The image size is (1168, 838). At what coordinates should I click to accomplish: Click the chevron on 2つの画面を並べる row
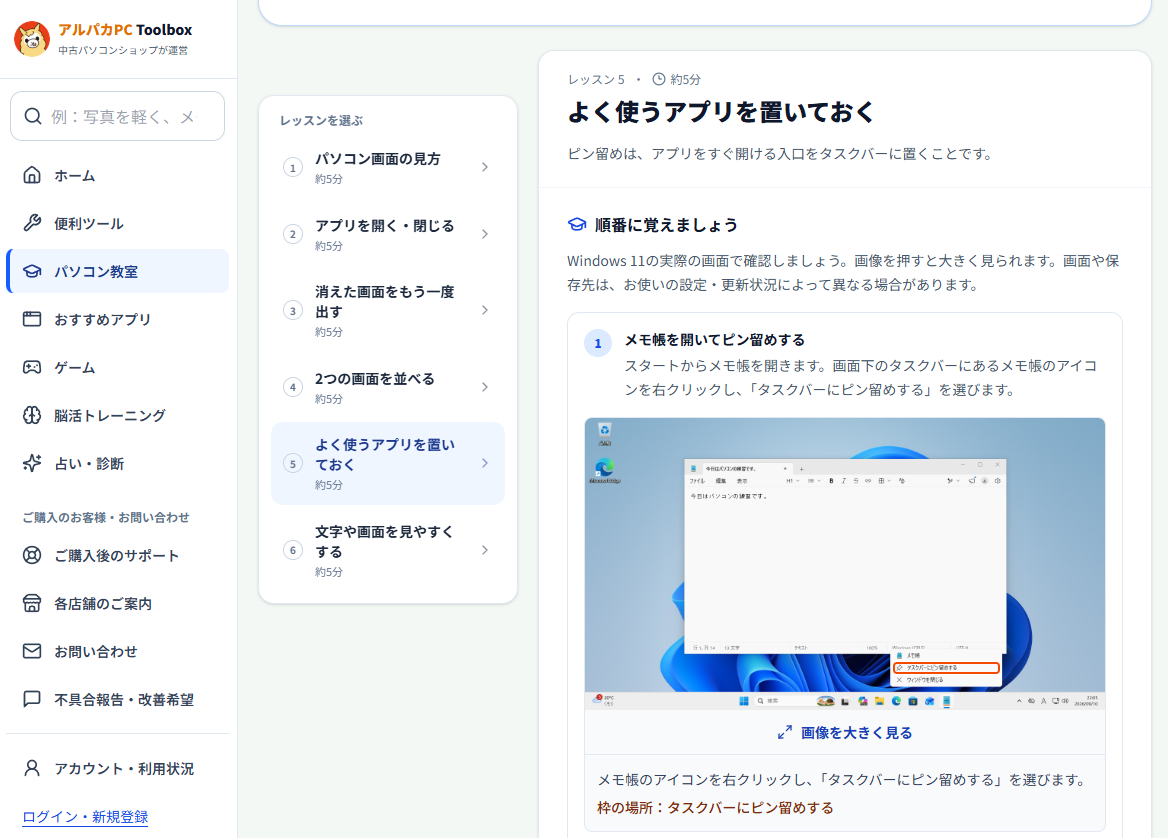485,387
